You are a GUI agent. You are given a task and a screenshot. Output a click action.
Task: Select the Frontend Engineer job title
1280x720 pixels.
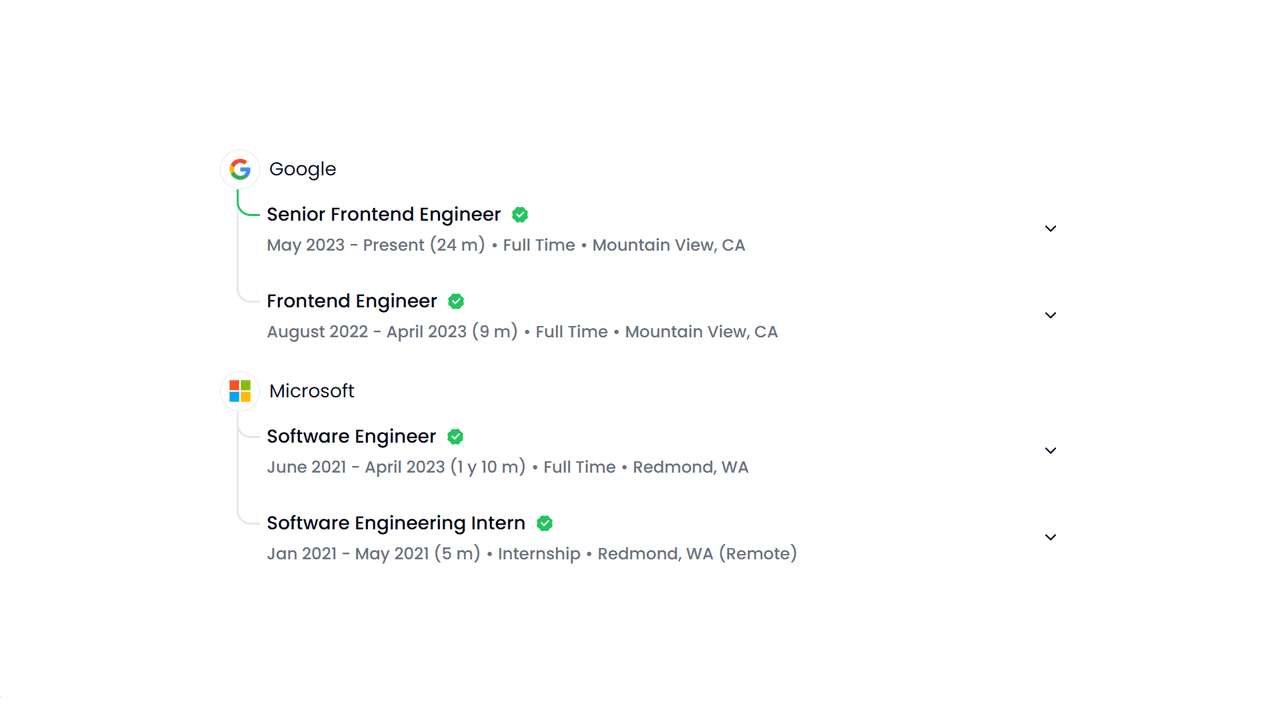[351, 301]
